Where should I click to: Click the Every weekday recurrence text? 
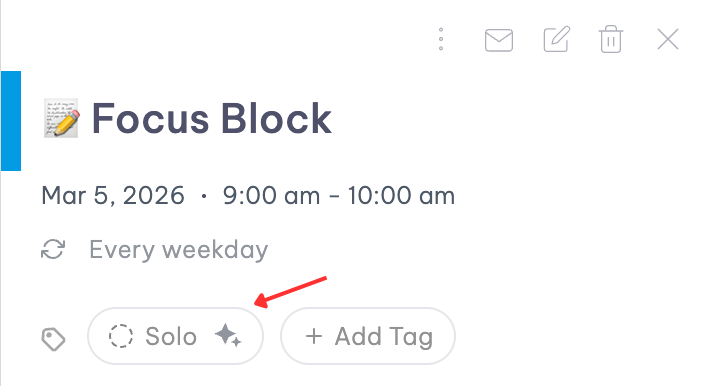179,250
